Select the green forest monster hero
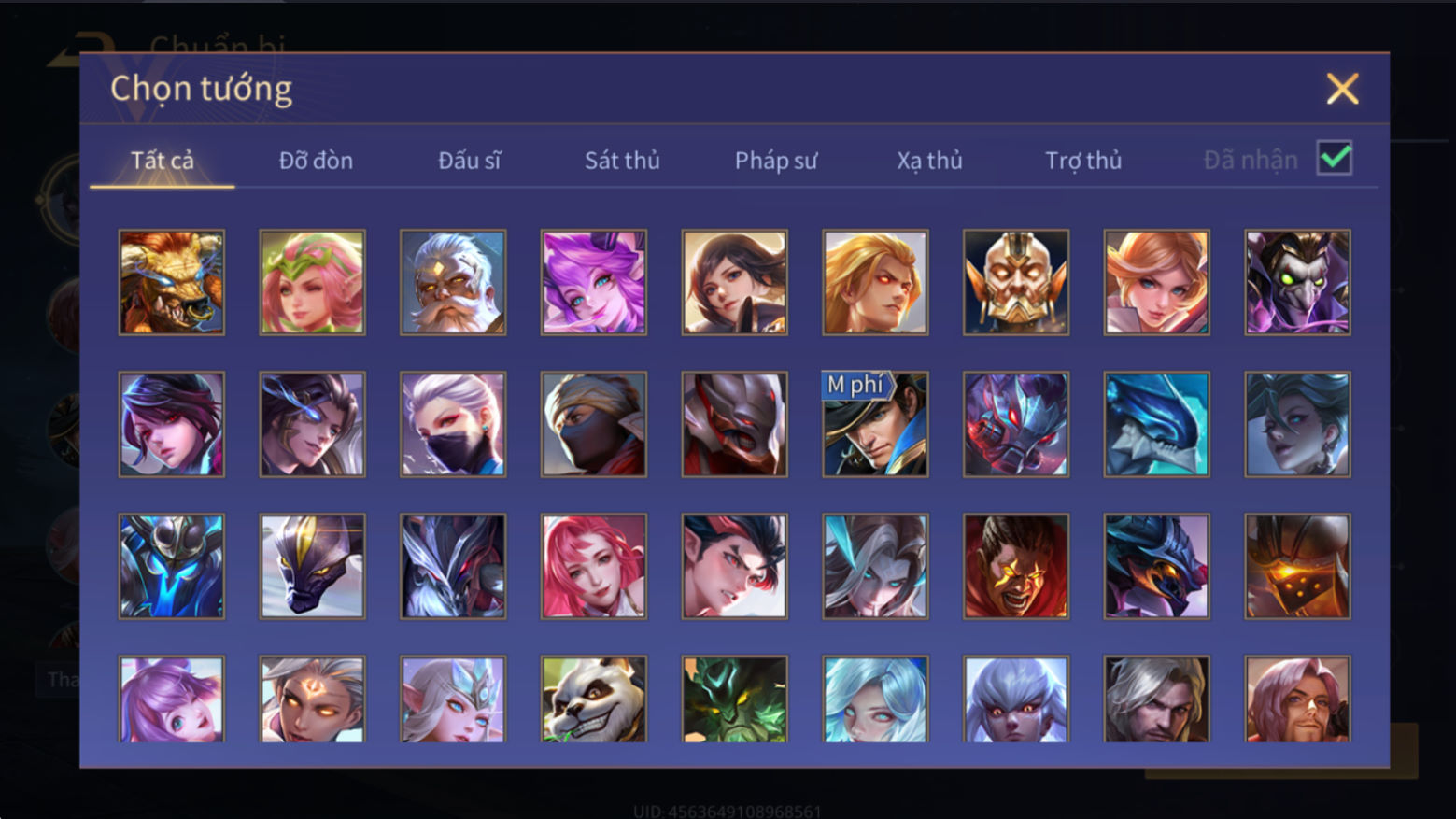The image size is (1456, 819). point(735,699)
